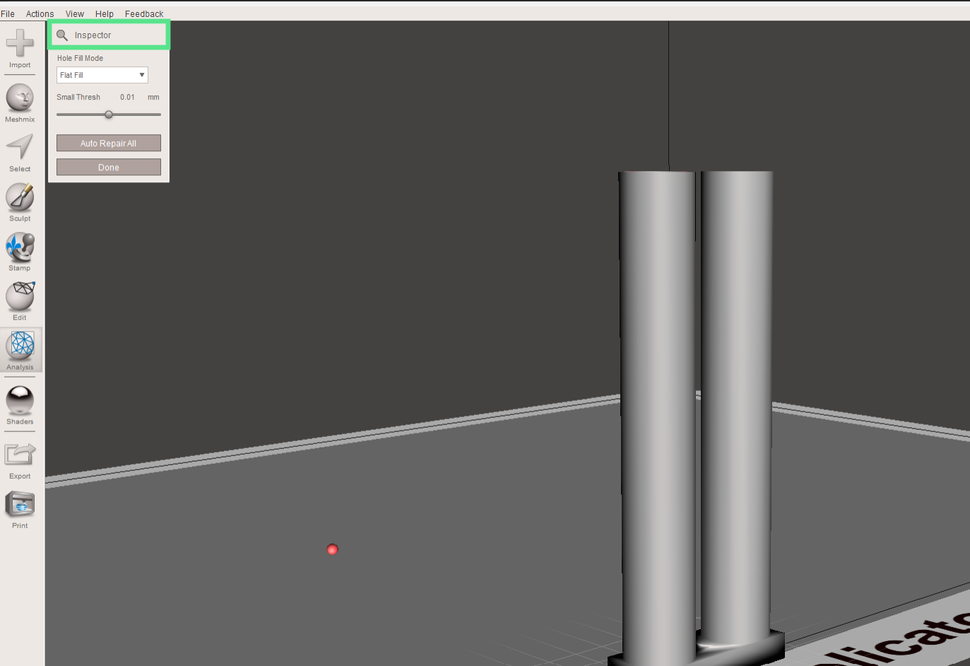Activate the Select tool

pyautogui.click(x=20, y=146)
